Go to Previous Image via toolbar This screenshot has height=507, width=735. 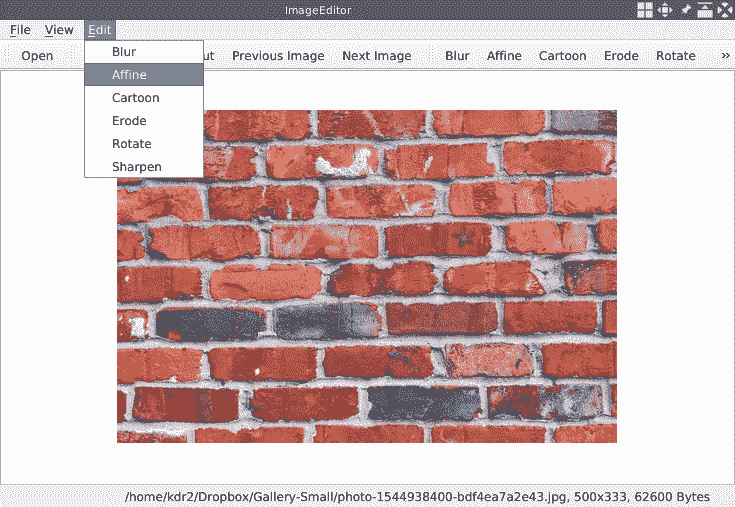(278, 56)
